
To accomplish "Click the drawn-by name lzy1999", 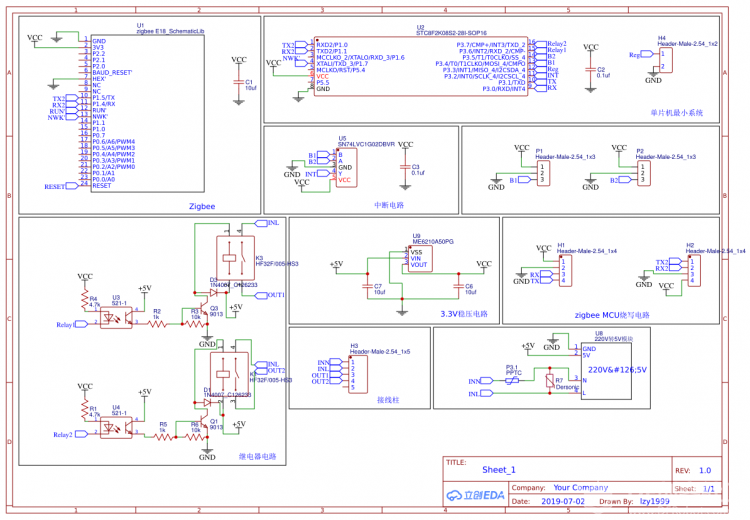I will [655, 501].
